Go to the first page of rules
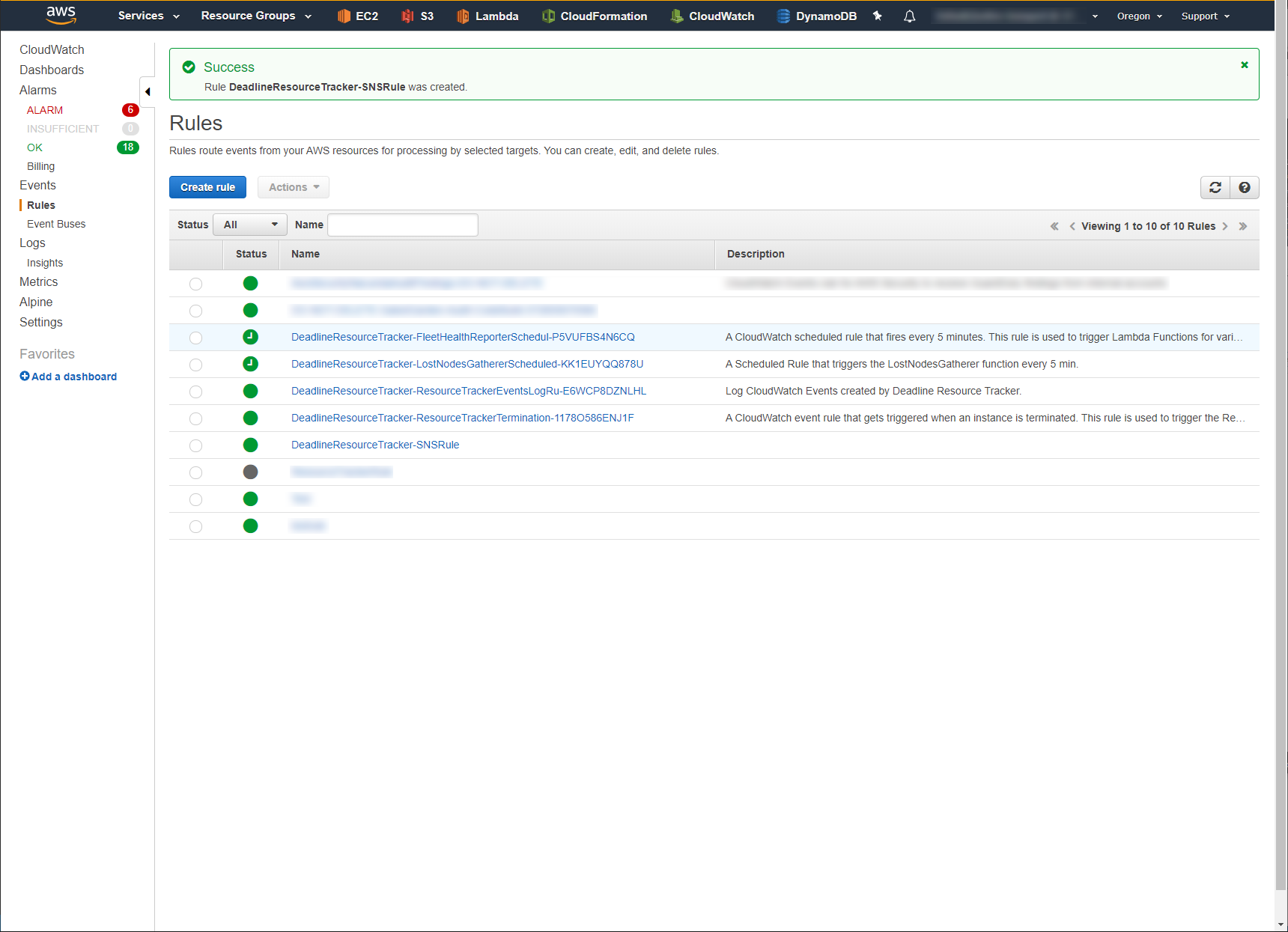The width and height of the screenshot is (1288, 932). pyautogui.click(x=1054, y=226)
